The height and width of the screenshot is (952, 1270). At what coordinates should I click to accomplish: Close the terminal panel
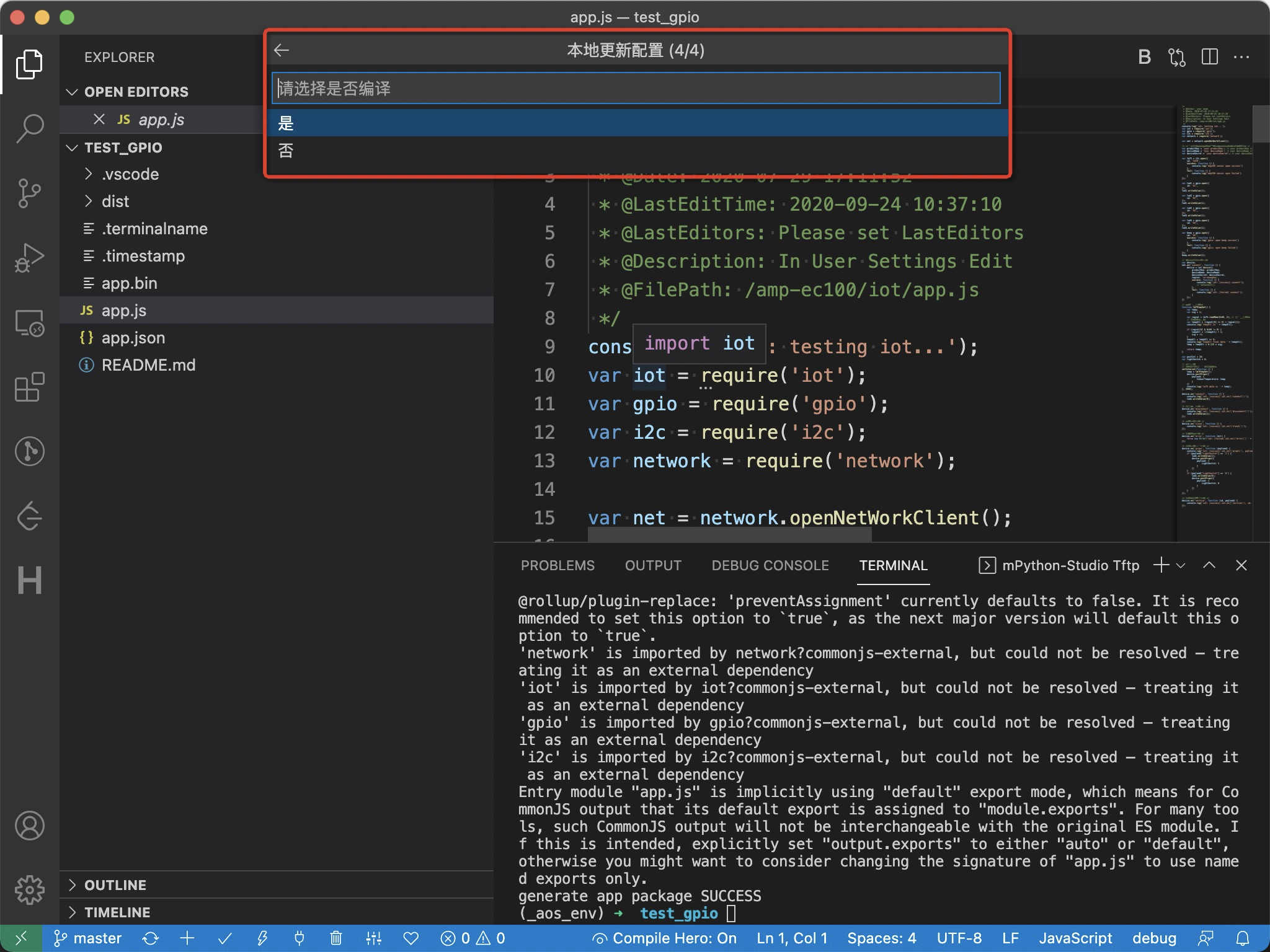1241,565
